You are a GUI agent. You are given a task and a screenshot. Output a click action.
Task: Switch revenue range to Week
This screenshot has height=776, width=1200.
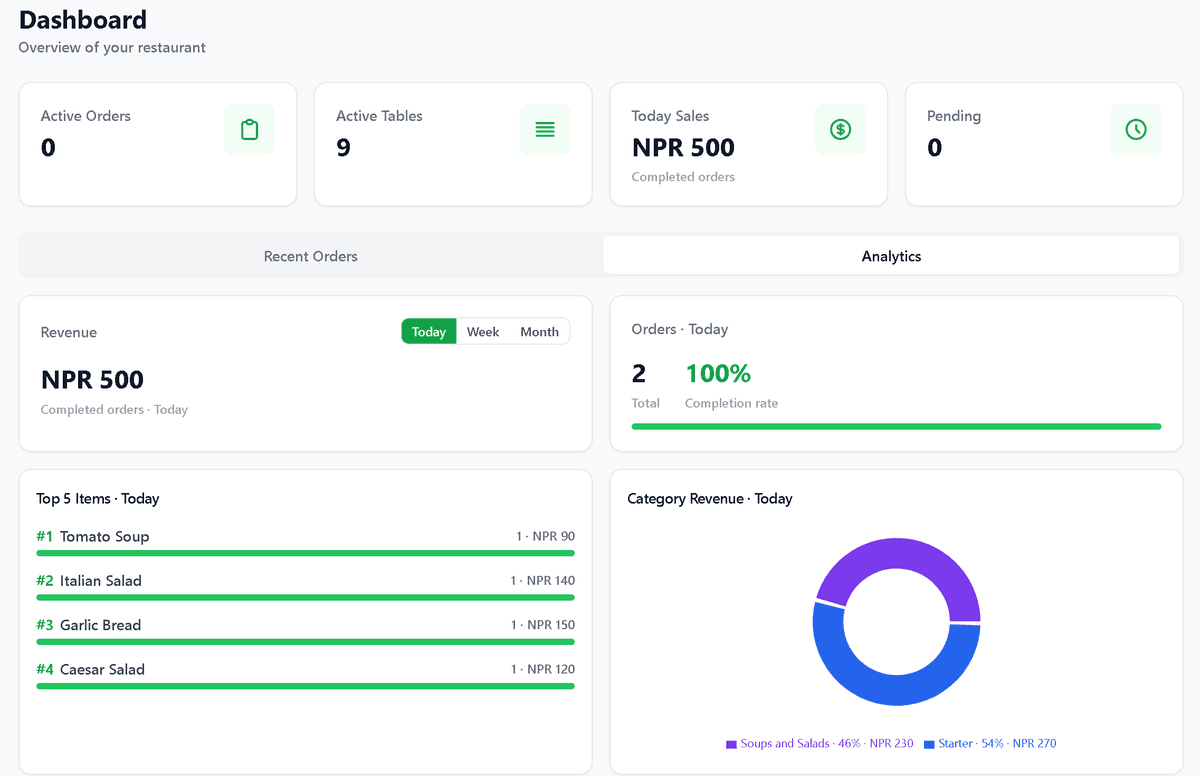pos(483,331)
